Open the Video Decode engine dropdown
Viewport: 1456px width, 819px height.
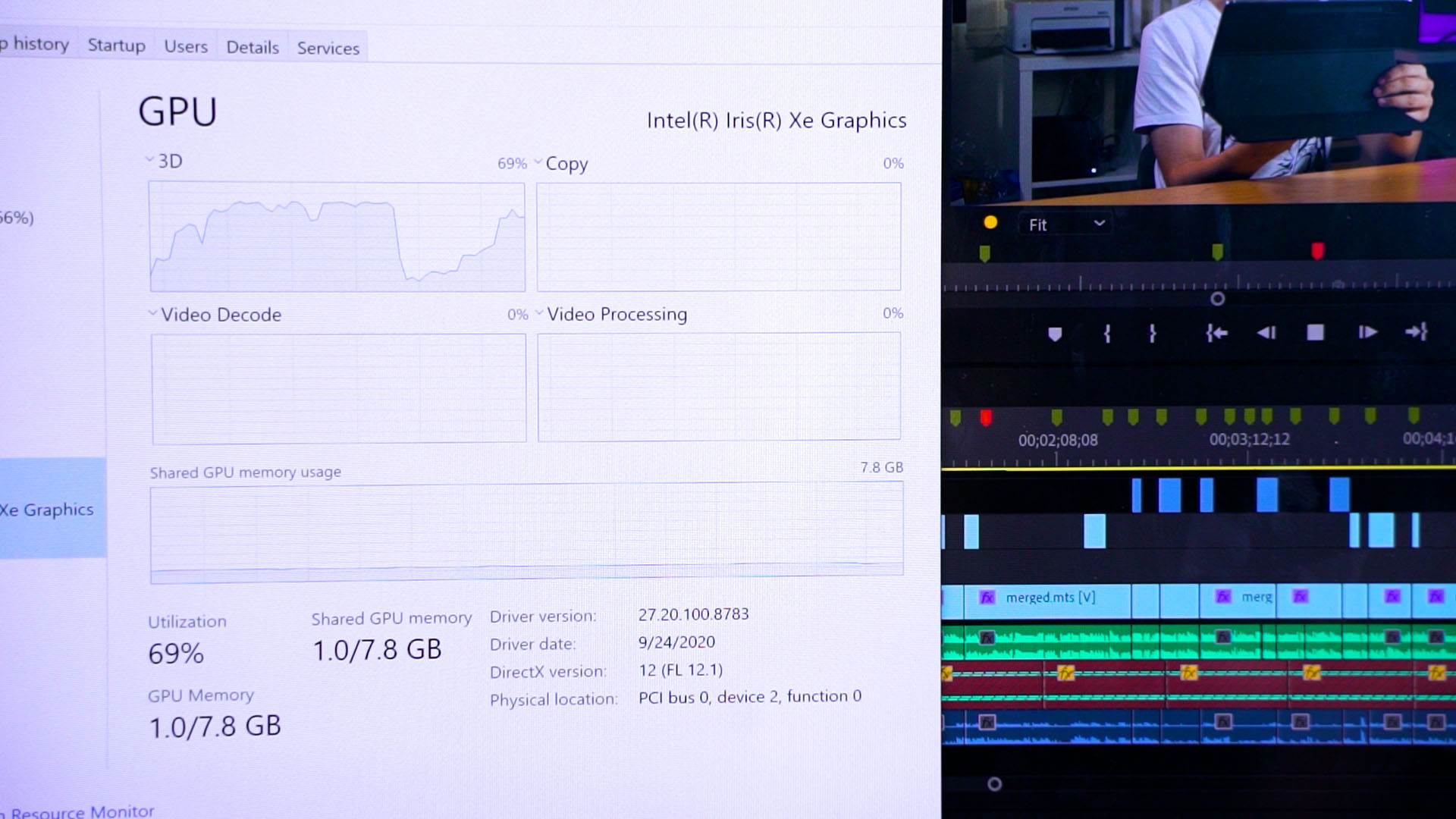152,313
